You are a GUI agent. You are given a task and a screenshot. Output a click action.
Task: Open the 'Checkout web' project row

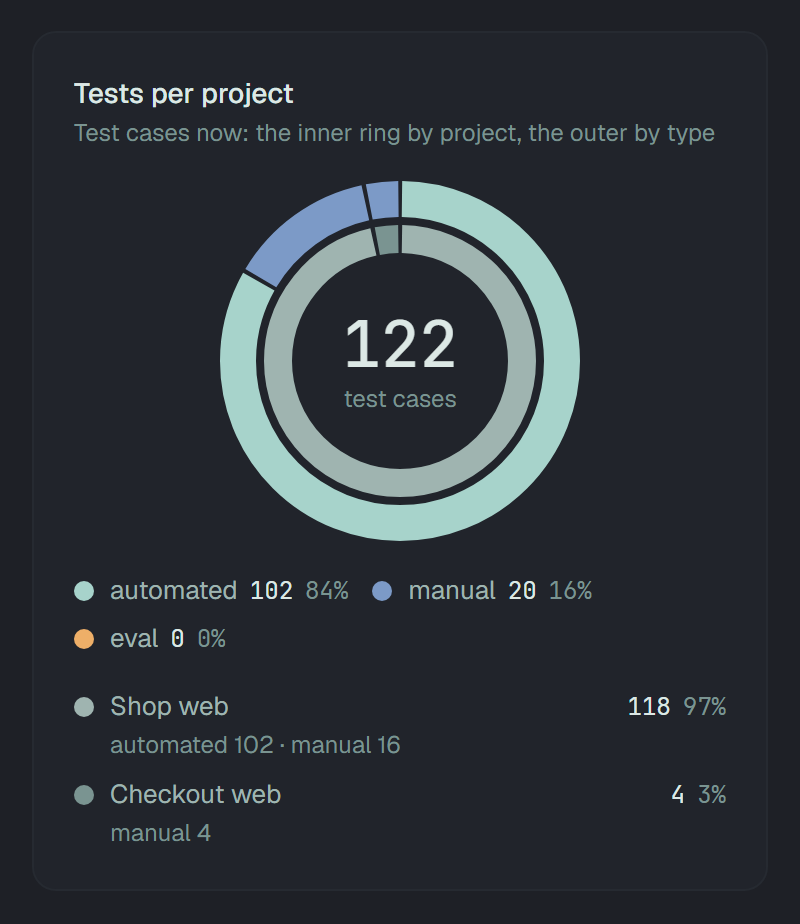pyautogui.click(x=400, y=813)
